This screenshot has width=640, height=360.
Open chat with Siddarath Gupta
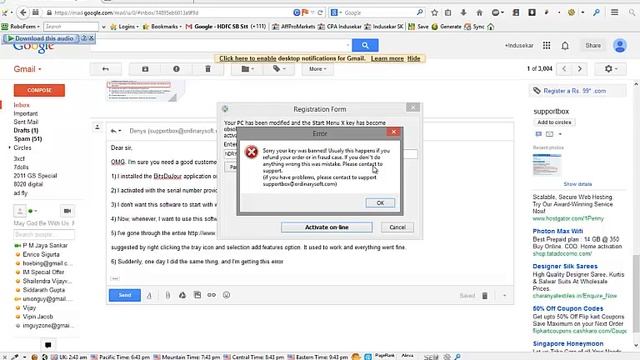(44, 290)
